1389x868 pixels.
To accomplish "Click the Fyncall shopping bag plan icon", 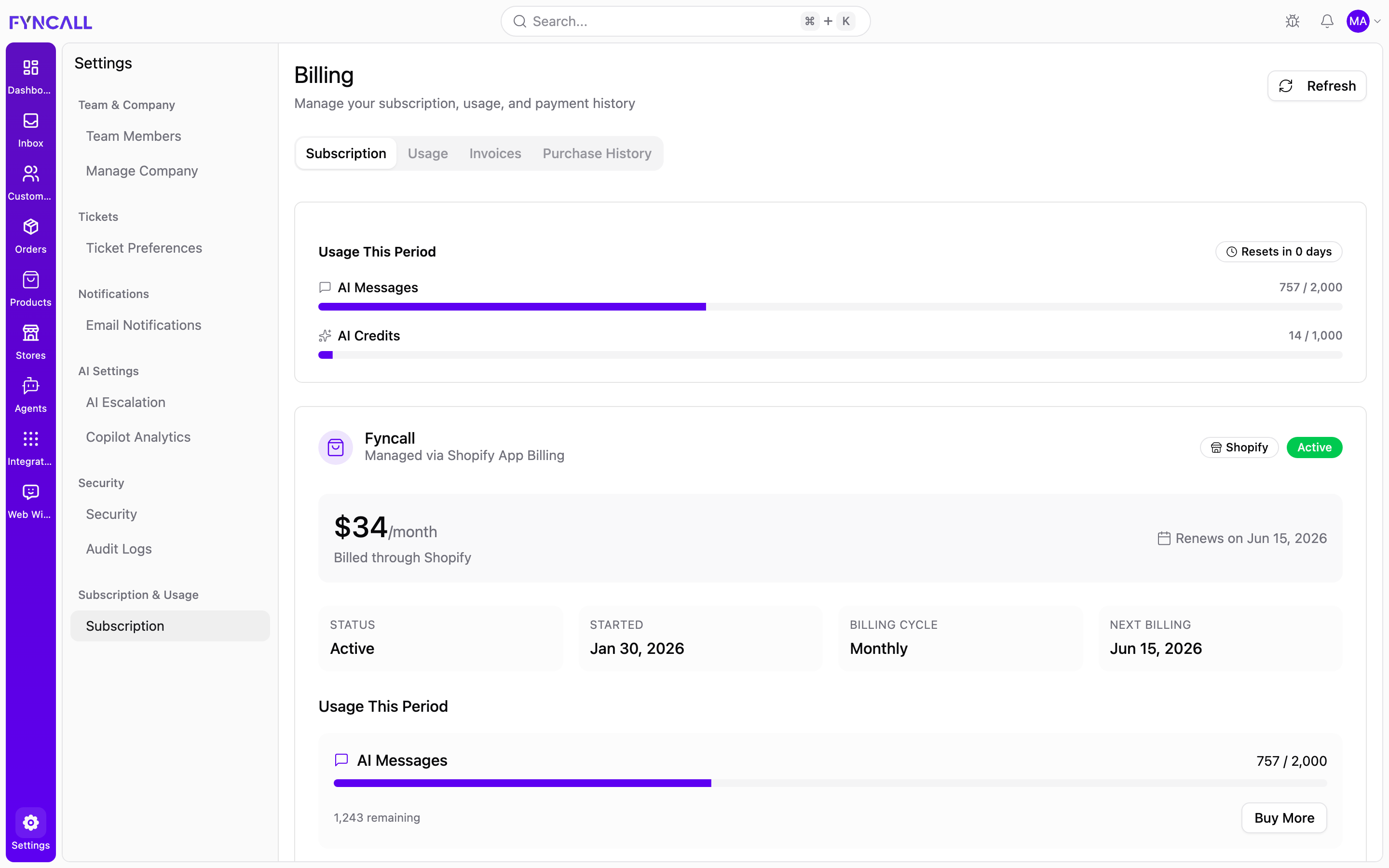I will coord(336,447).
